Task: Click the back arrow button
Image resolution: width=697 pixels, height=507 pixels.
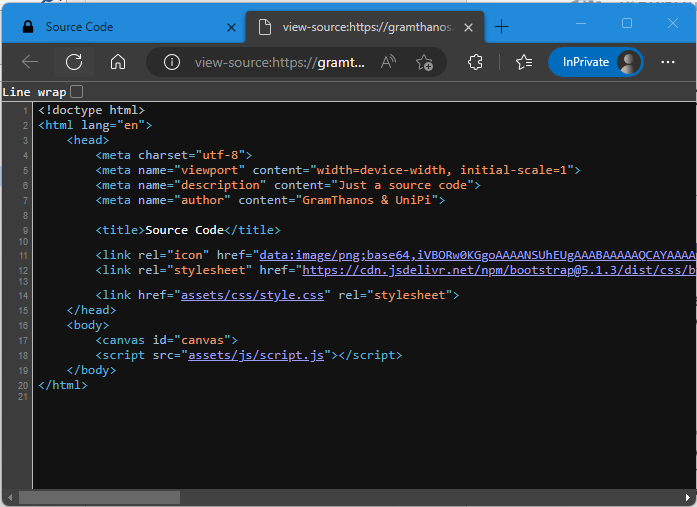Action: click(x=30, y=62)
